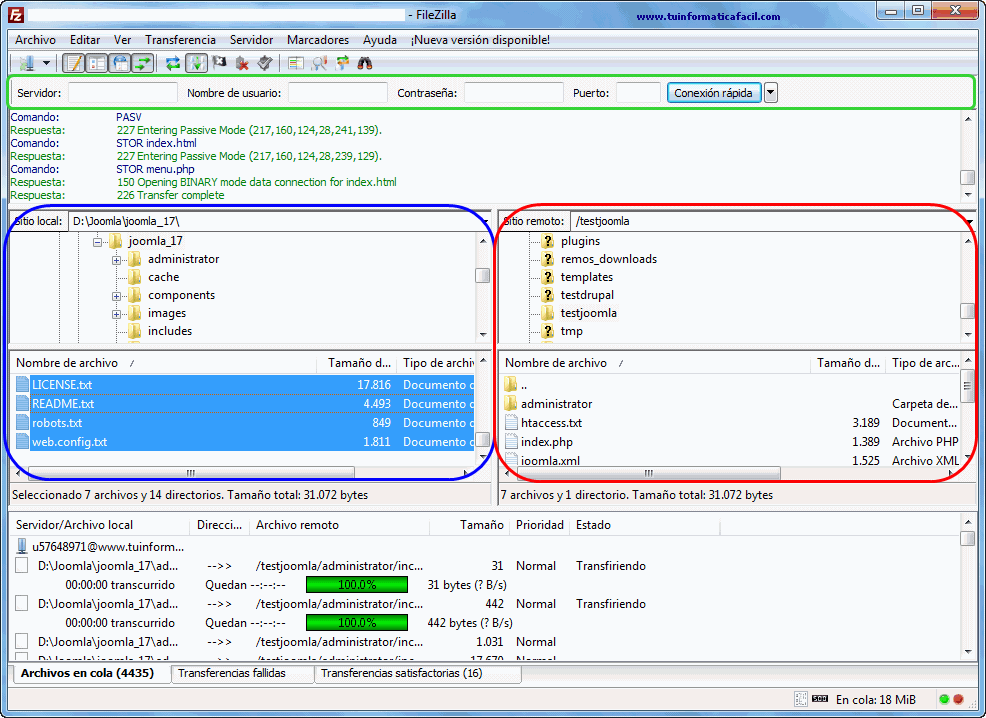Select the tmp remote folder
The height and width of the screenshot is (718, 986).
click(572, 331)
